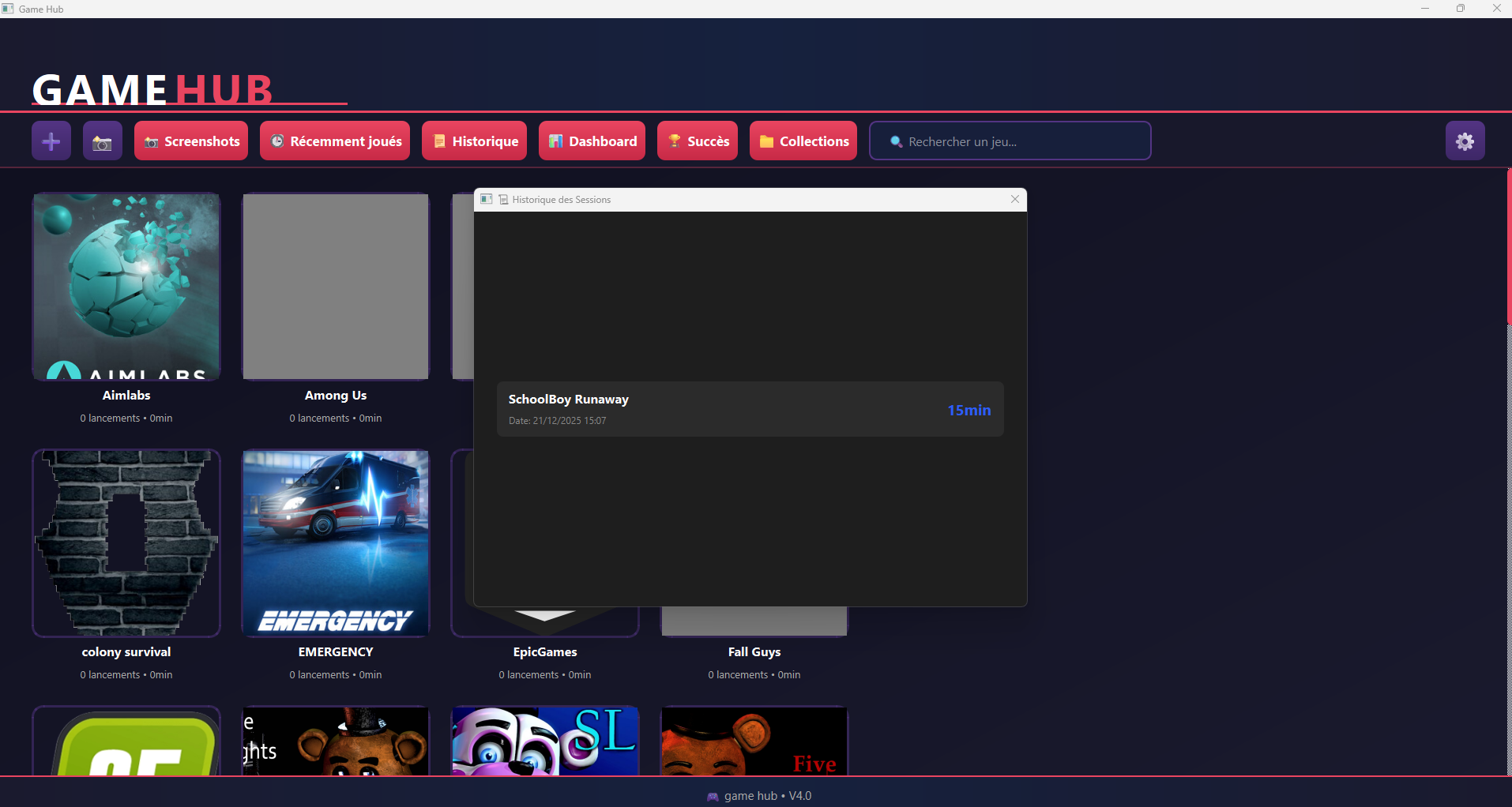This screenshot has height=807, width=1512.
Task: Click the Rechercher un jeu search field
Action: pos(1010,141)
